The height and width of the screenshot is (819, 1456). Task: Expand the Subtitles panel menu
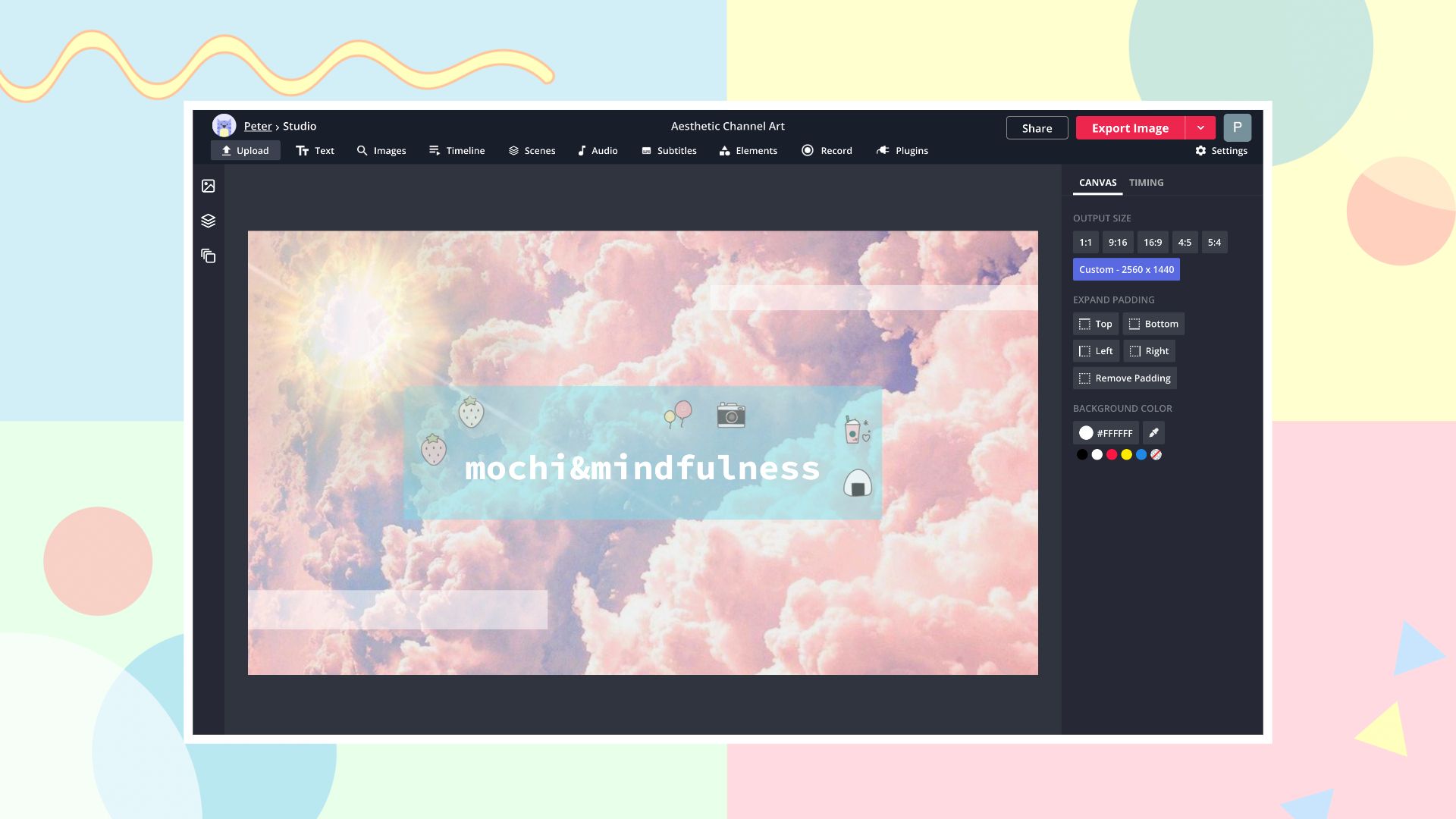pyautogui.click(x=669, y=150)
